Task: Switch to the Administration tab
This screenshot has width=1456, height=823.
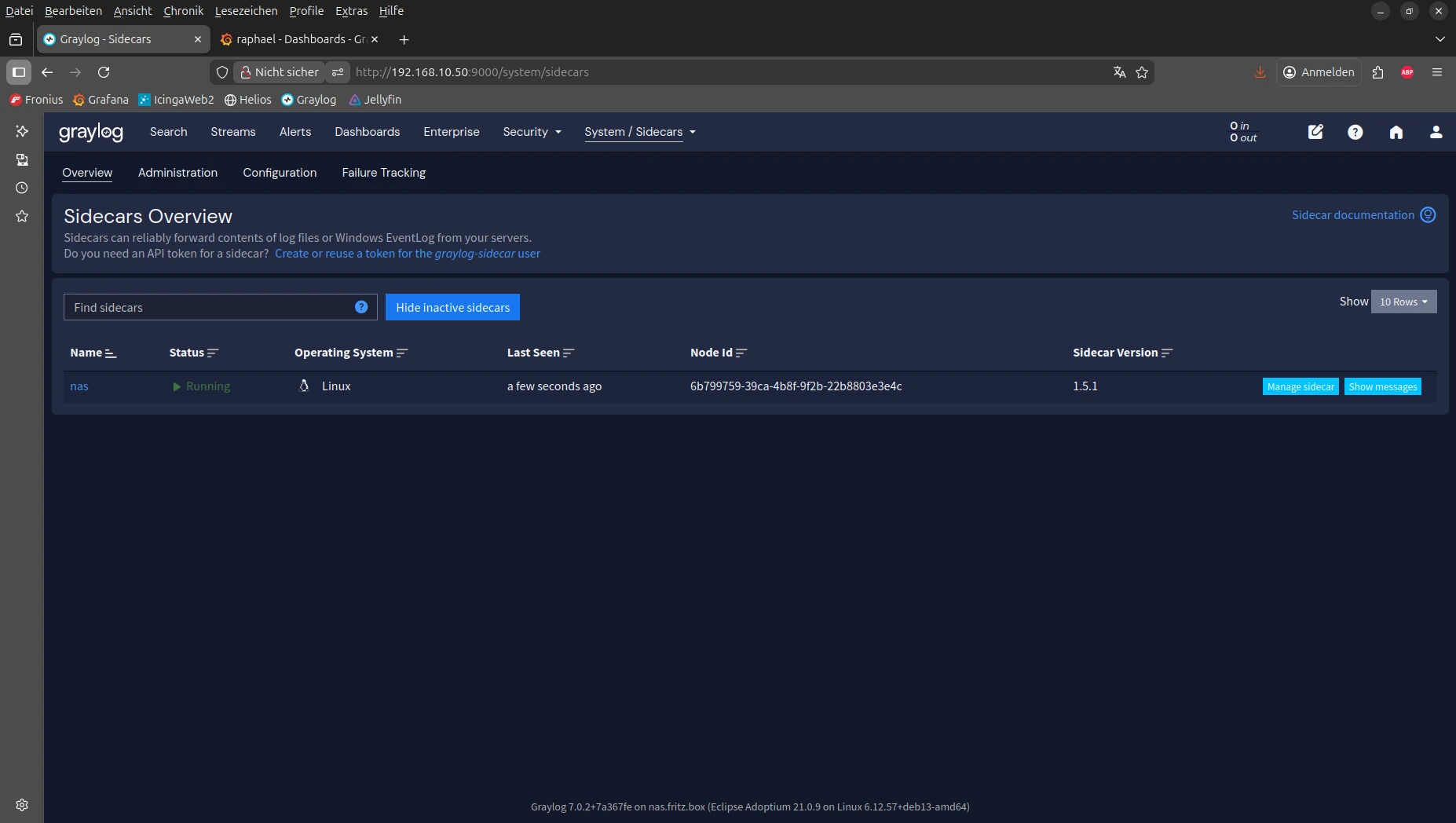Action: [177, 173]
